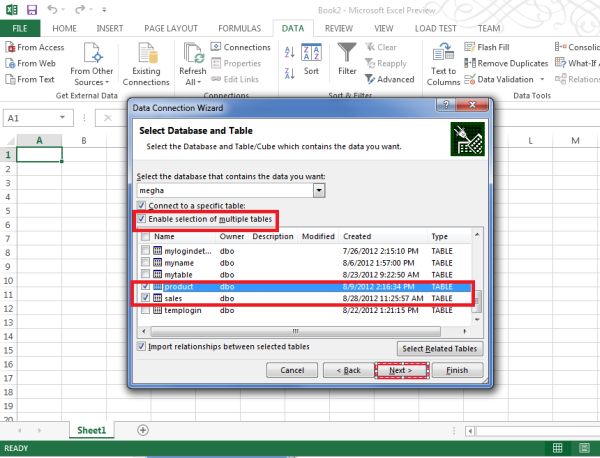The image size is (600, 458).
Task: Click the Finish button
Action: 457,370
